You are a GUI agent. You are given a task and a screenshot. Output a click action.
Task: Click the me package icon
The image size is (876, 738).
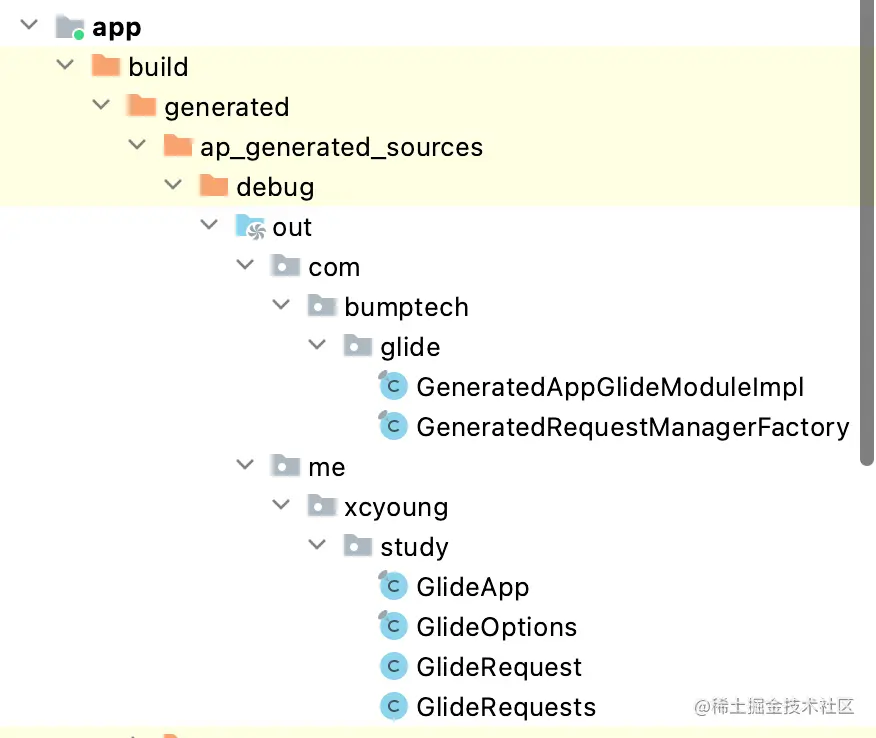coord(285,465)
